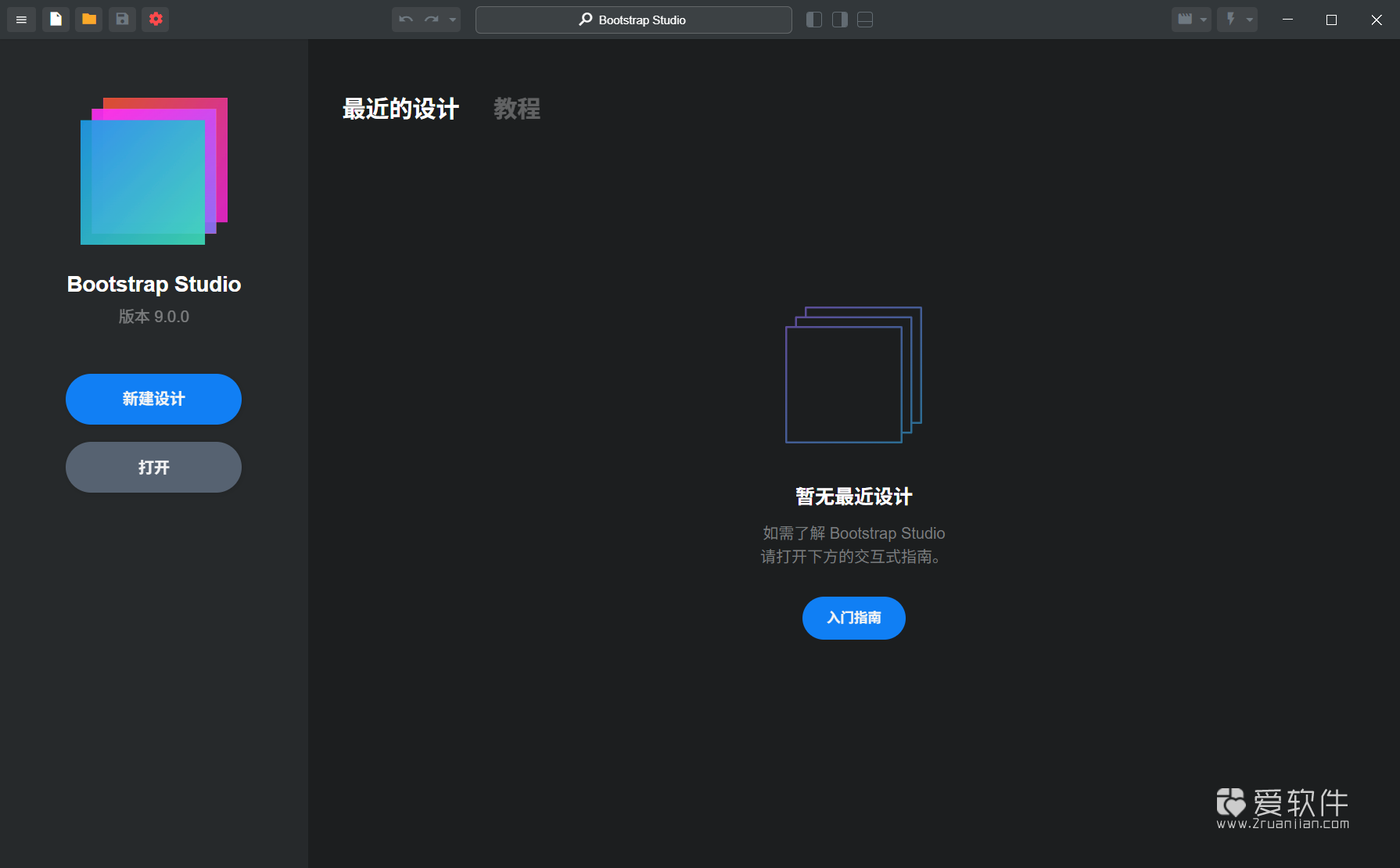This screenshot has height=868, width=1400.
Task: Expand the publish options dropdown arrow
Action: coord(1250,20)
